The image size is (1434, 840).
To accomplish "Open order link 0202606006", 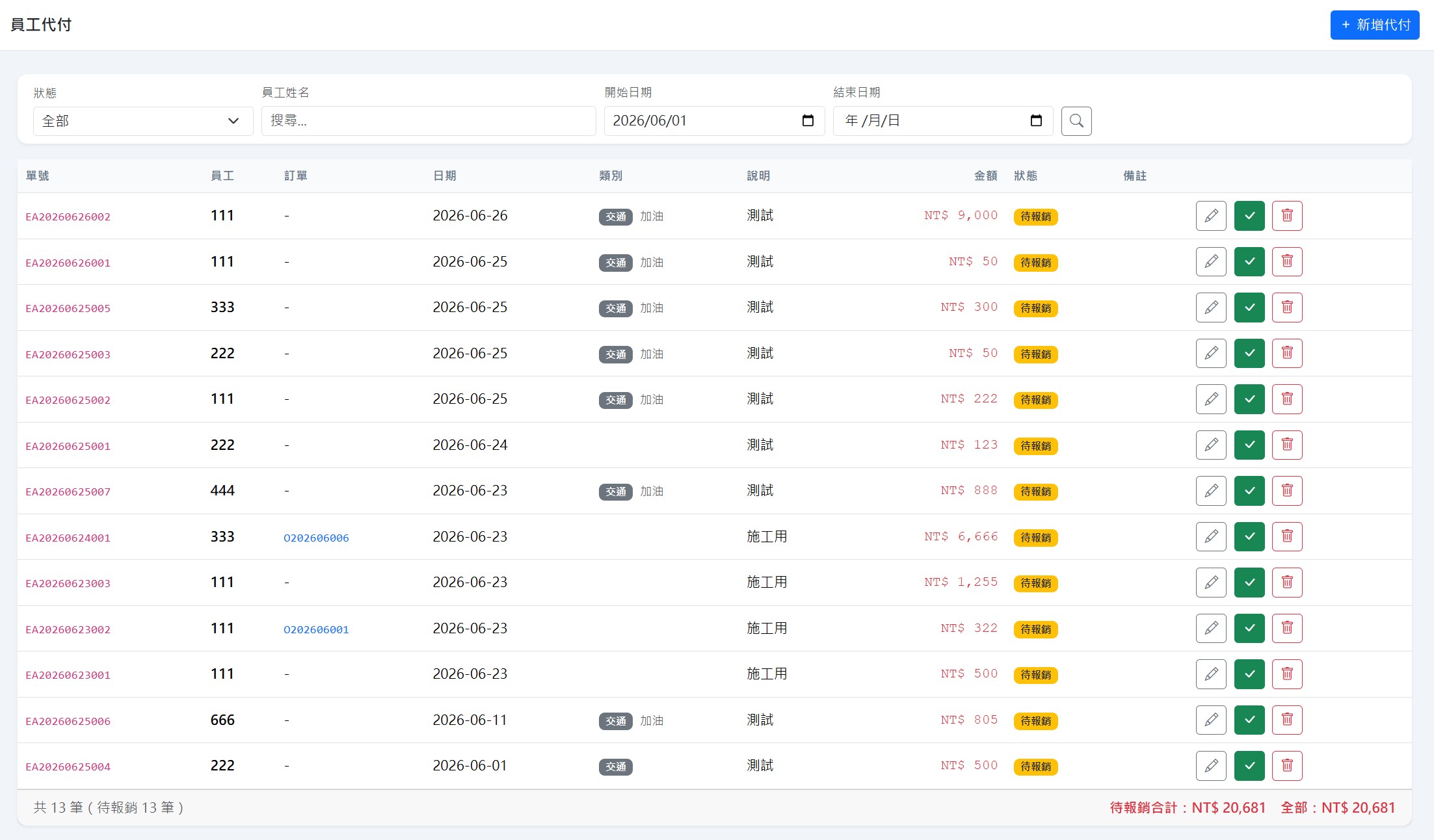I will pos(316,538).
